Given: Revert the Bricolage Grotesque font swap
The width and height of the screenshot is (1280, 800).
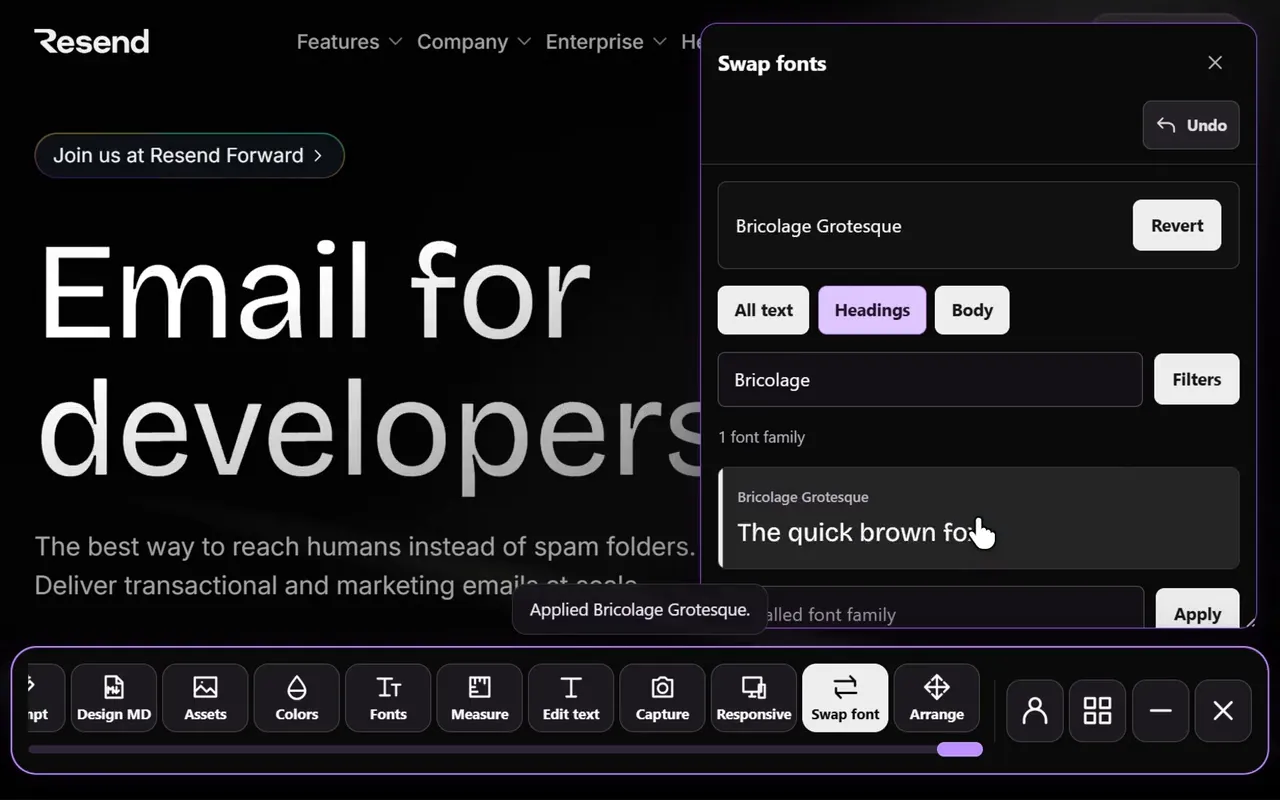Looking at the screenshot, I should [1177, 225].
